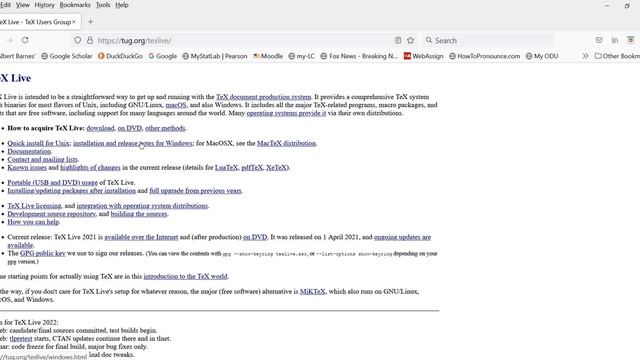Open MyStatLab | Pearson bookmark
640x360 pixels.
coord(215,56)
